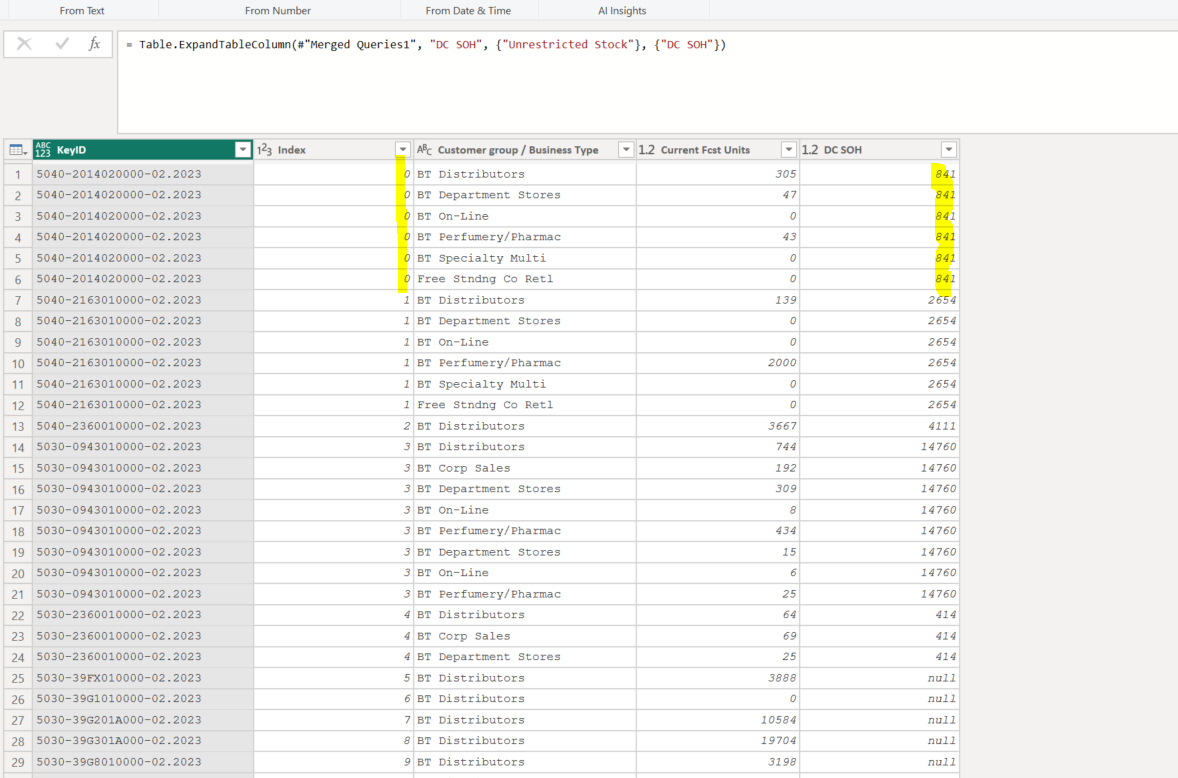The image size is (1178, 778).
Task: Click forecast value 3198 cell
Action: pyautogui.click(x=717, y=762)
